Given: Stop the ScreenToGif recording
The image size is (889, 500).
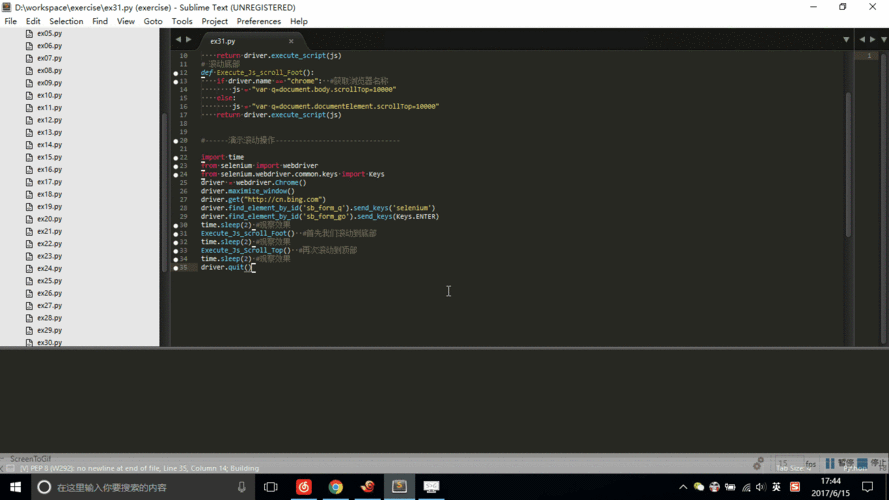Looking at the screenshot, I should click(872, 463).
